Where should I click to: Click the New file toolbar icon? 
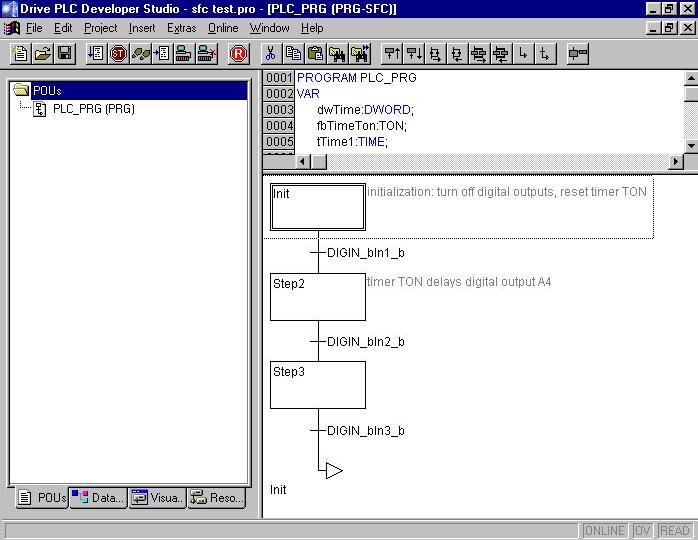[x=21, y=54]
